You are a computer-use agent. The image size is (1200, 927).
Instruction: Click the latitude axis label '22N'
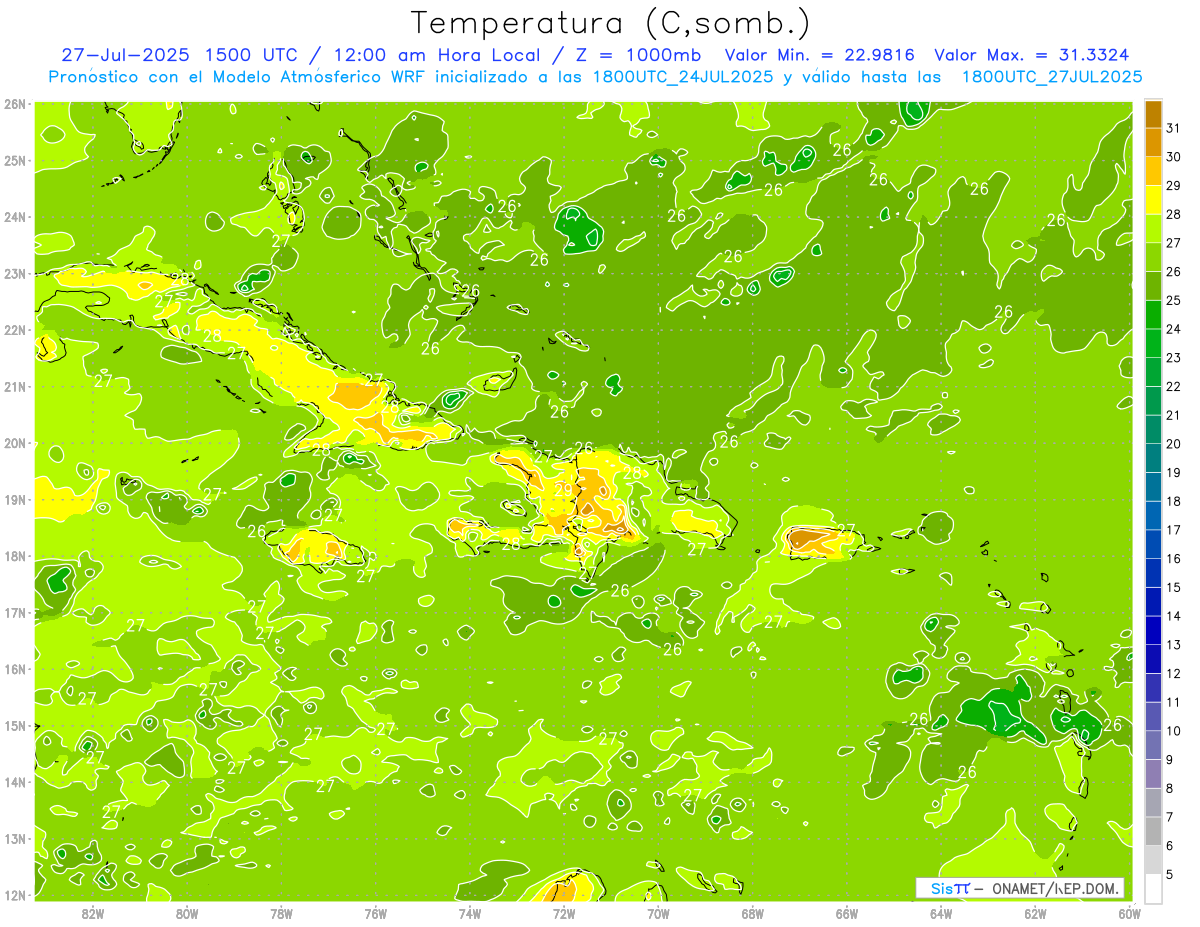click(x=15, y=330)
